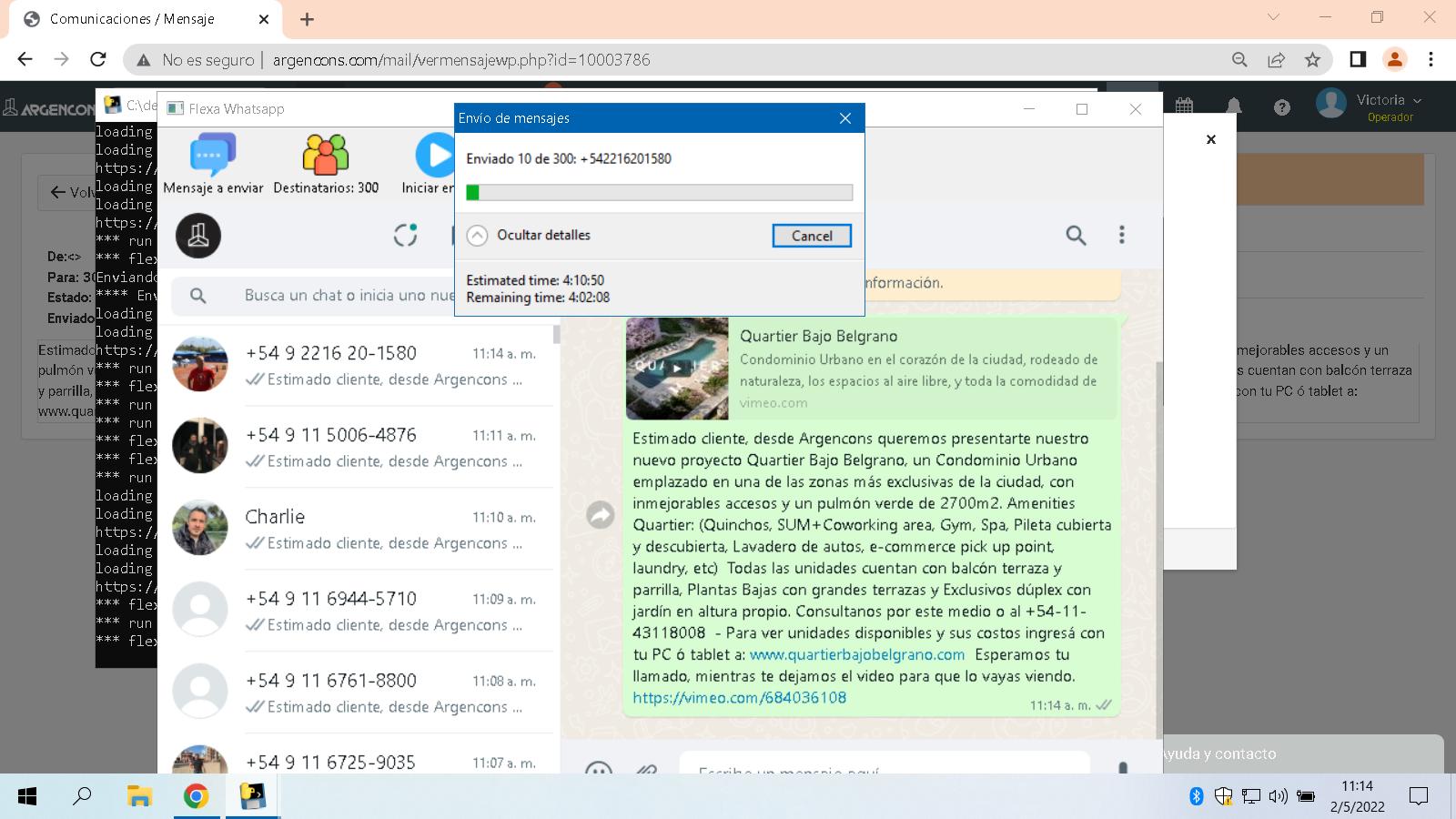Bookmark this page with star
This screenshot has width=1456, height=819.
[x=1312, y=59]
